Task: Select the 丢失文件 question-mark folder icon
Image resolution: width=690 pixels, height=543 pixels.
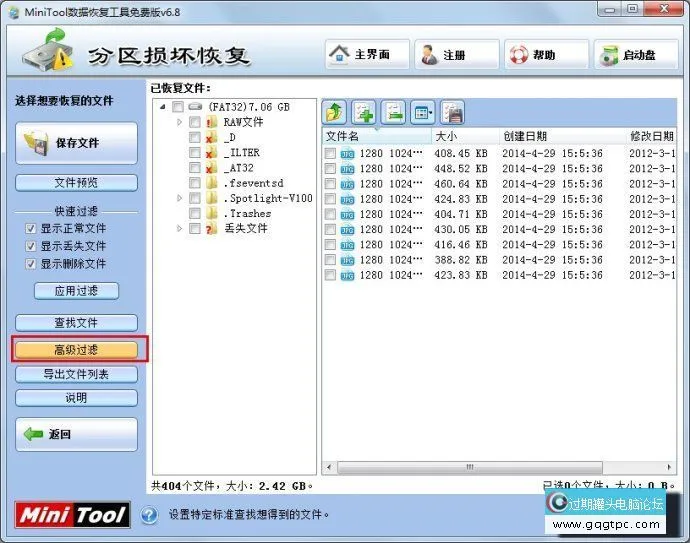Action: (212, 228)
